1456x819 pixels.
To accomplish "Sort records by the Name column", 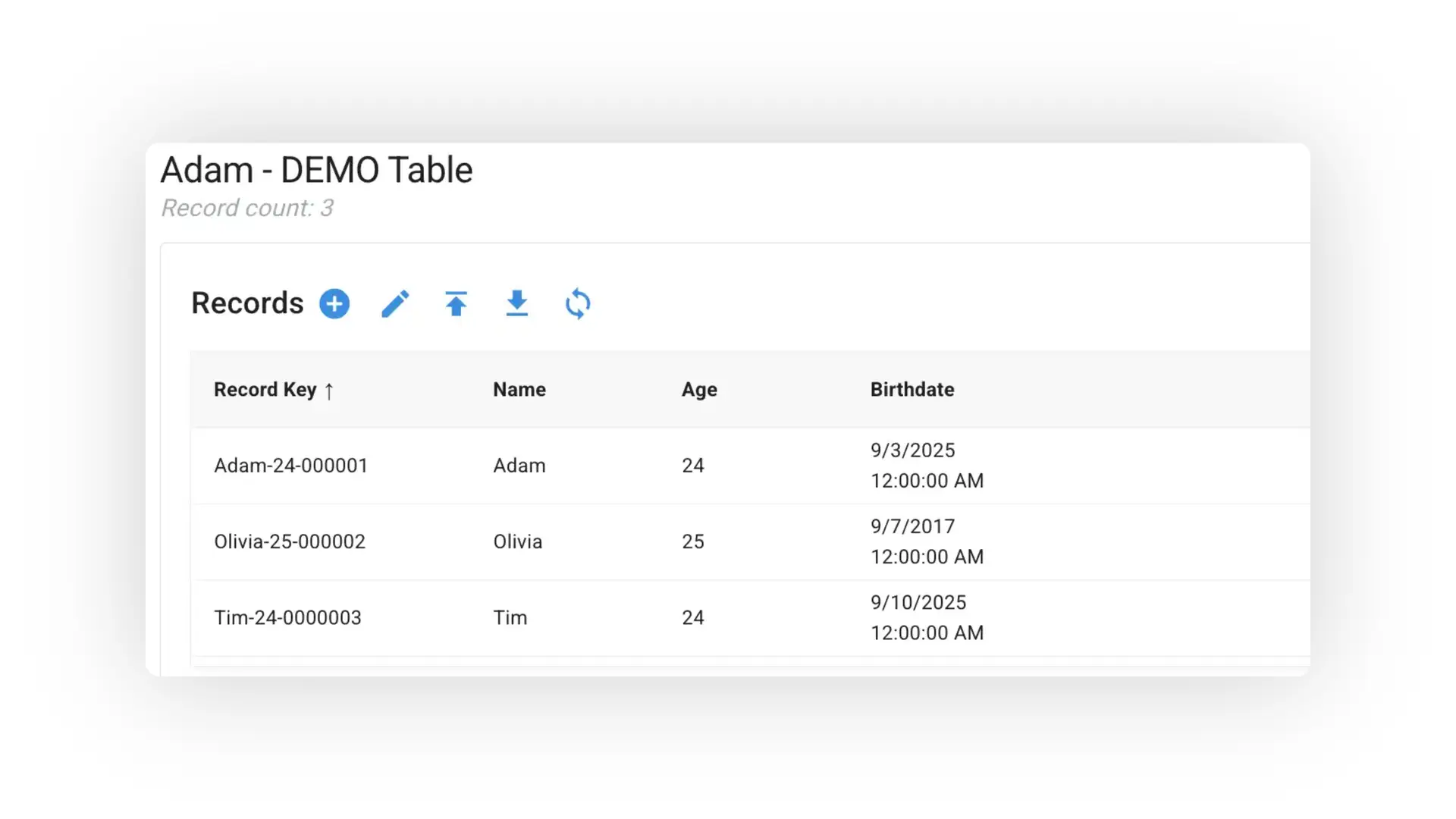I will click(519, 389).
